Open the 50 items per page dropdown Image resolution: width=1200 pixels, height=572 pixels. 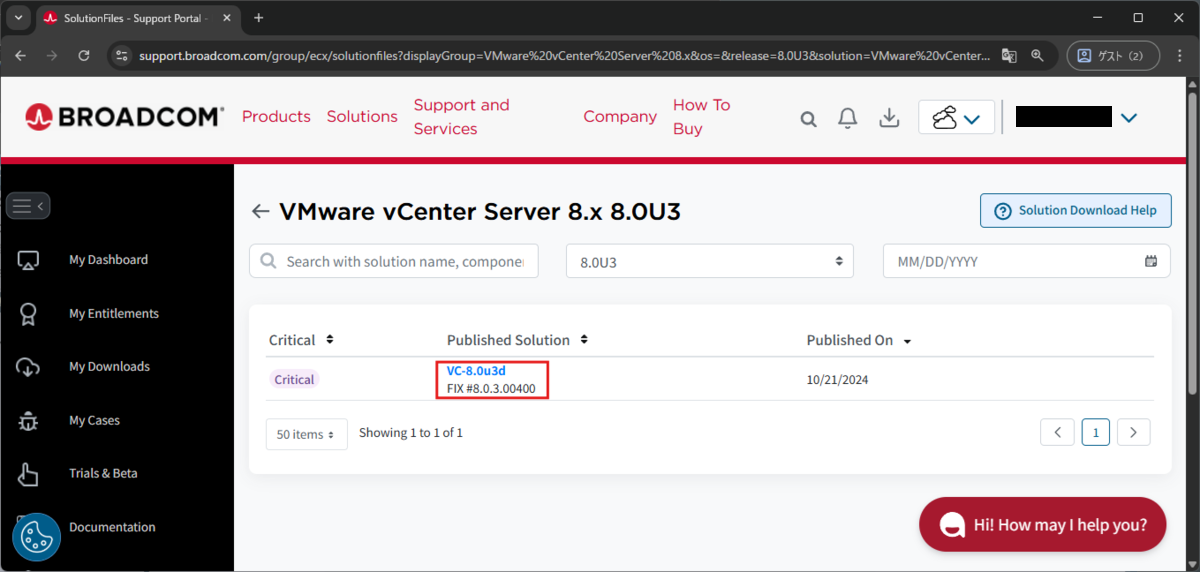click(x=307, y=434)
